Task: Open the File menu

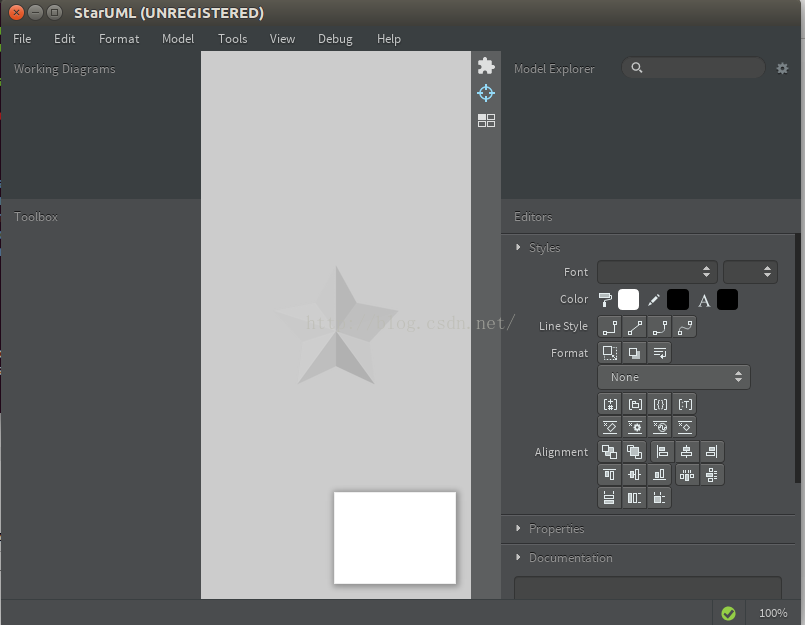Action: (x=22, y=39)
